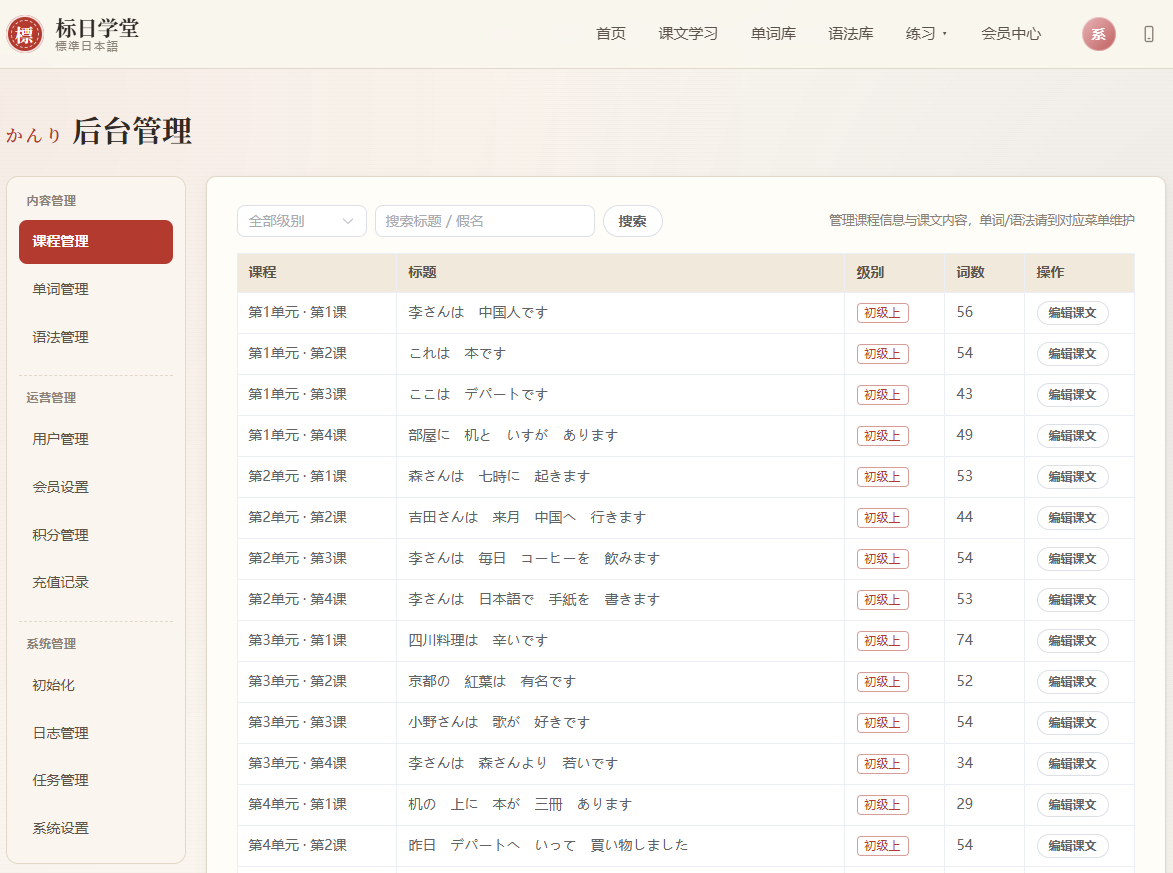The width and height of the screenshot is (1173, 873).
Task: Open 用户管理 in the sidebar
Action: click(96, 439)
